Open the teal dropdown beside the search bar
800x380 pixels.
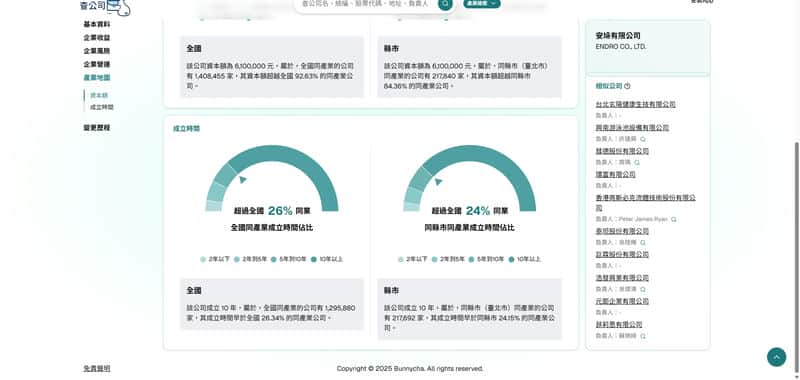pos(482,4)
